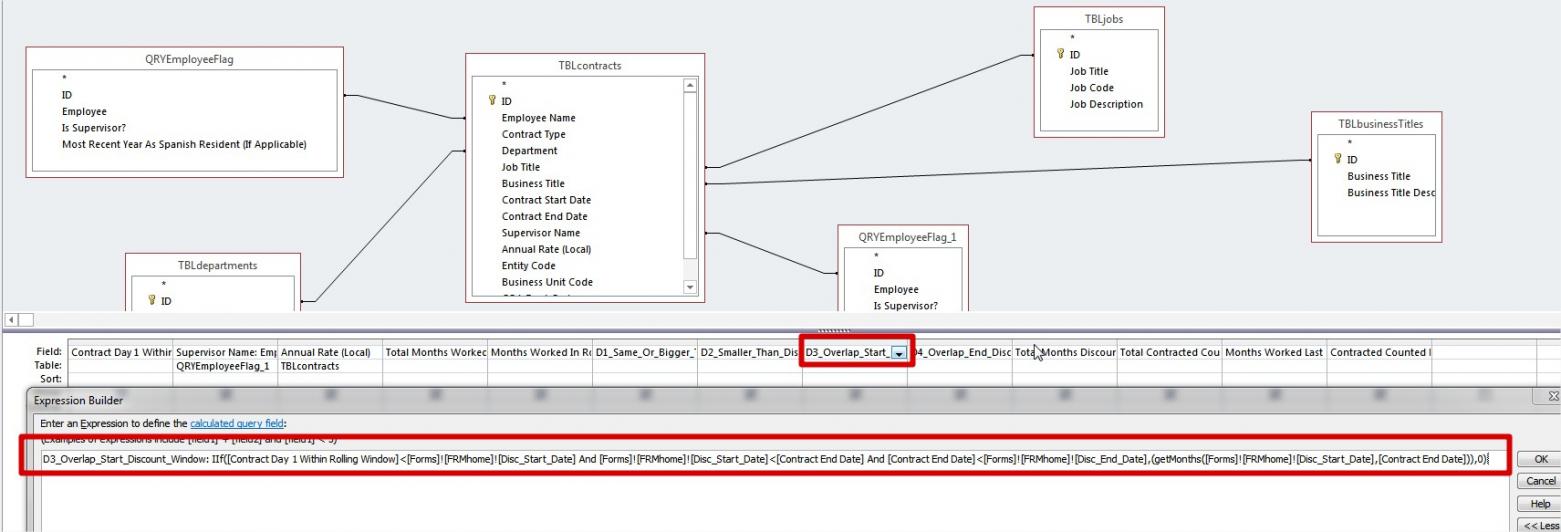Image resolution: width=1561 pixels, height=532 pixels.
Task: Select Is Supervisor? in QRYEmployeeFlag_1
Action: pos(906,306)
